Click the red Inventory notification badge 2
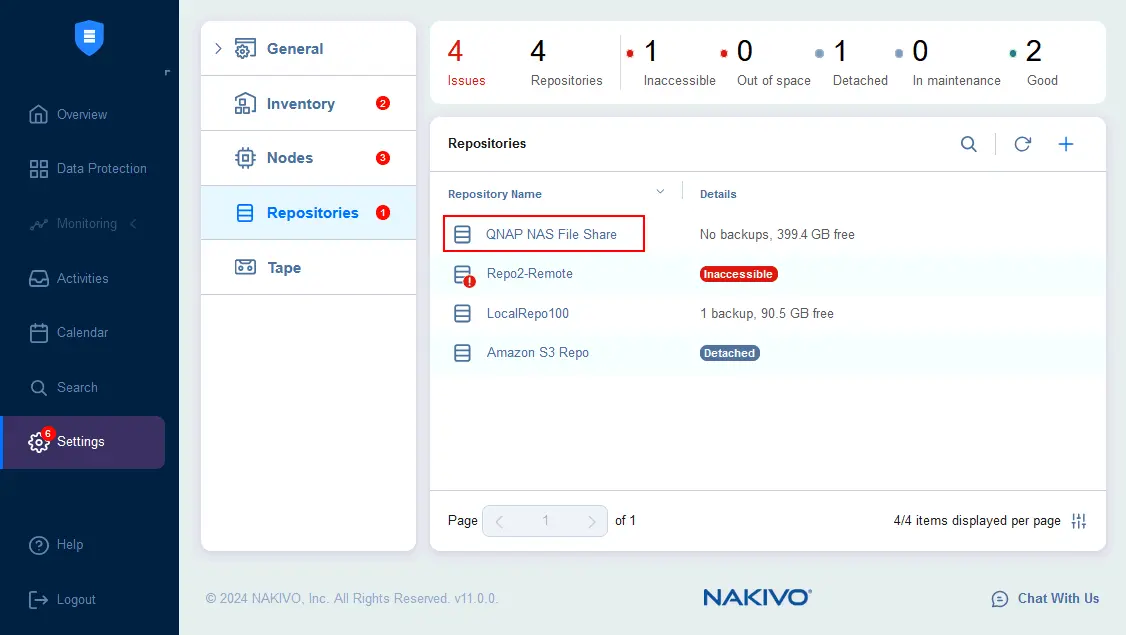1126x635 pixels. (383, 103)
